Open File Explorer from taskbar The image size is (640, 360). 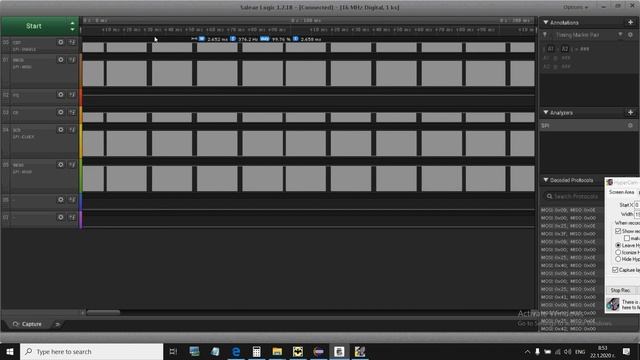[x=277, y=351]
